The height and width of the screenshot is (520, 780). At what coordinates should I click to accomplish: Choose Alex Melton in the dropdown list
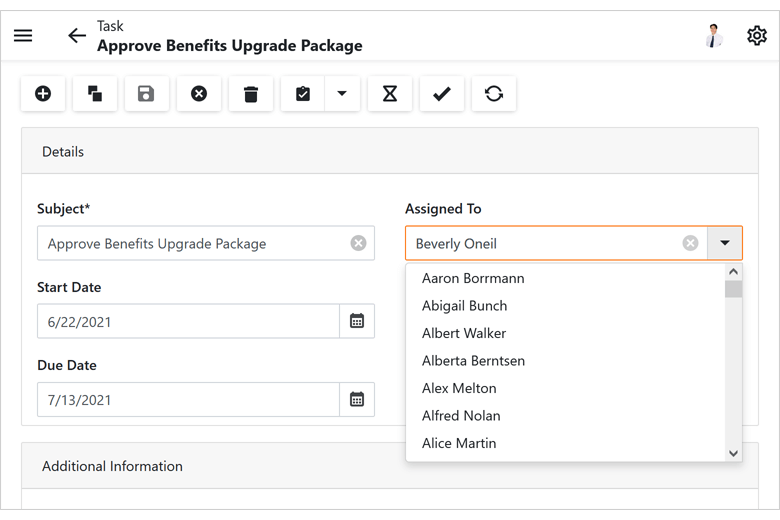[x=459, y=388]
